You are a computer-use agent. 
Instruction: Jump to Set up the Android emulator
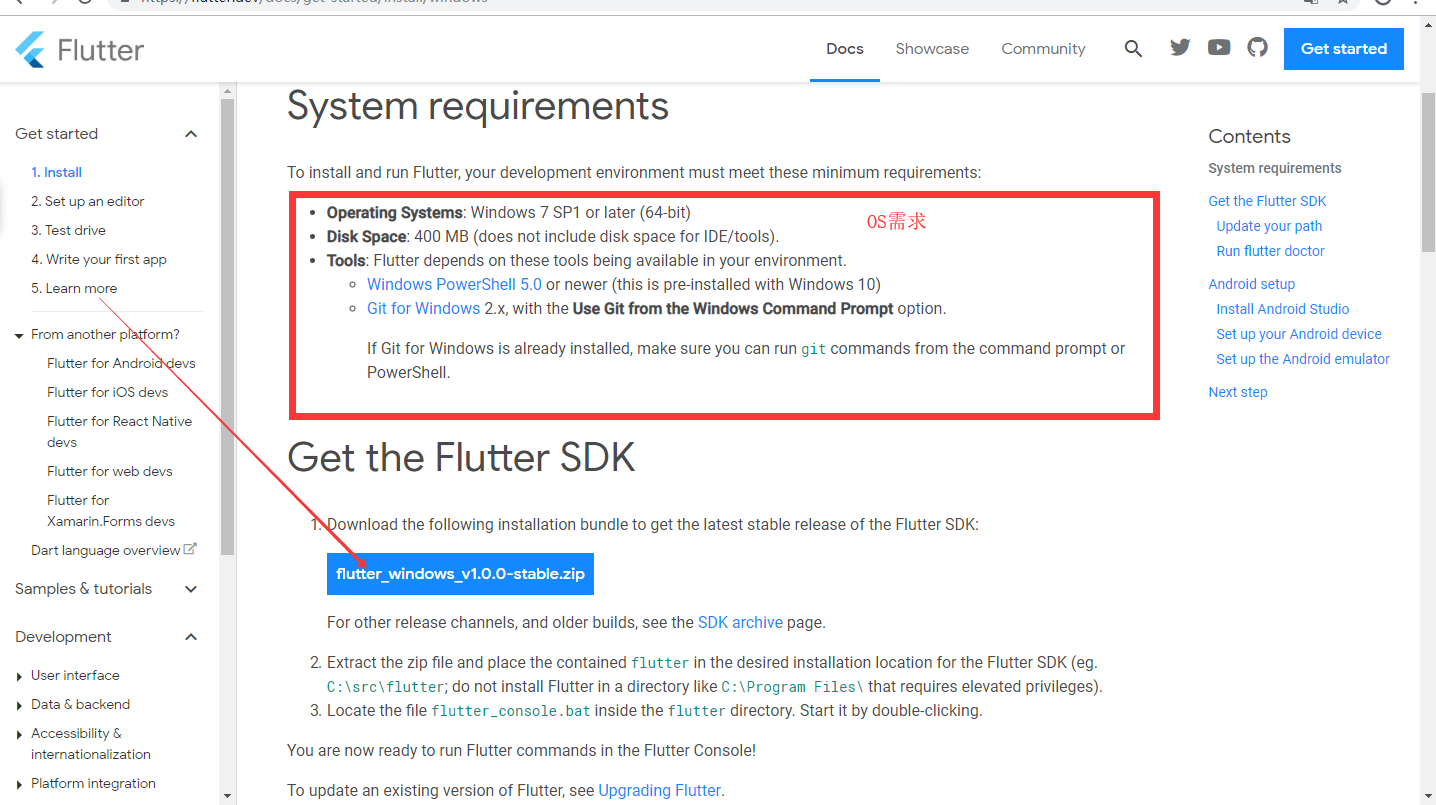[x=1303, y=359]
